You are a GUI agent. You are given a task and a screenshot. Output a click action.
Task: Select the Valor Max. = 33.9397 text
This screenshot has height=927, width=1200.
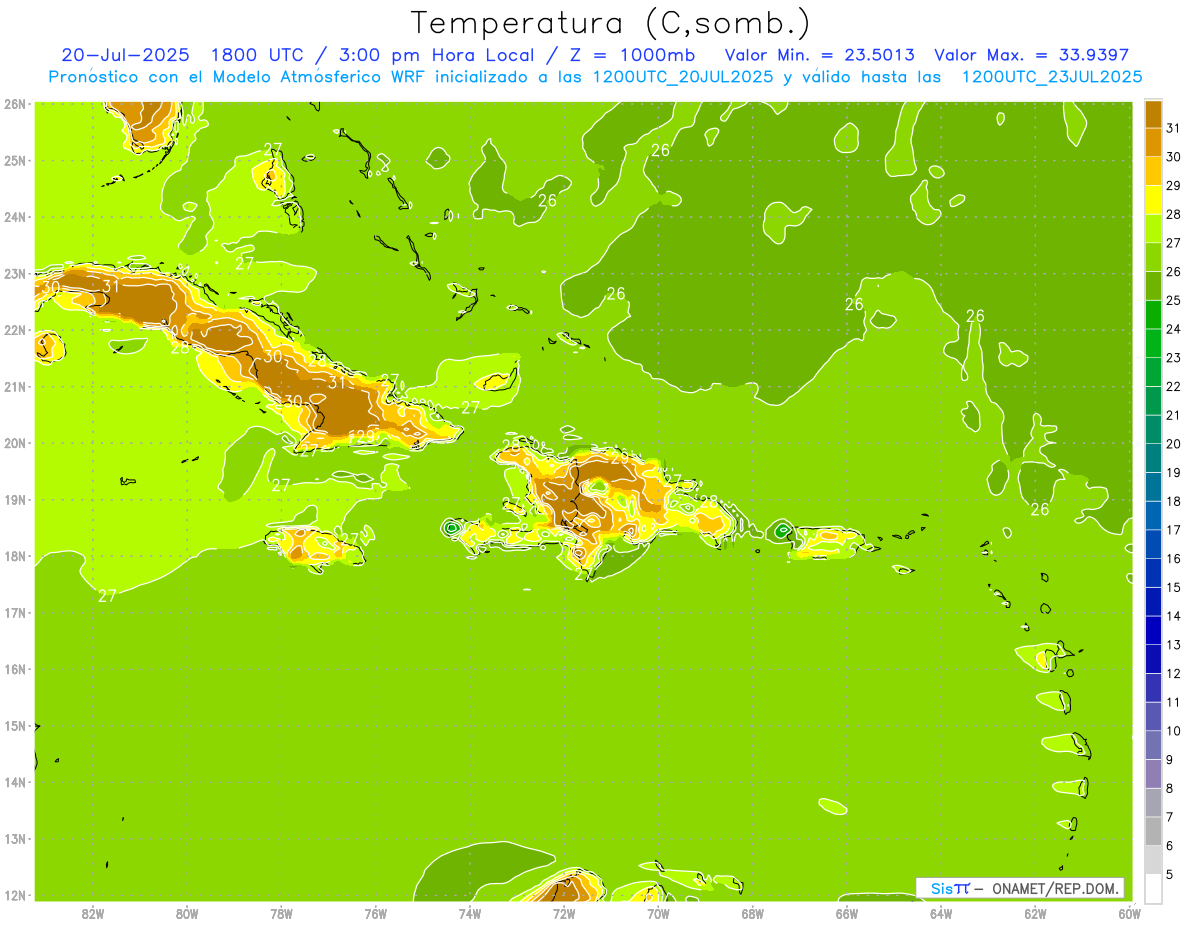click(1031, 55)
